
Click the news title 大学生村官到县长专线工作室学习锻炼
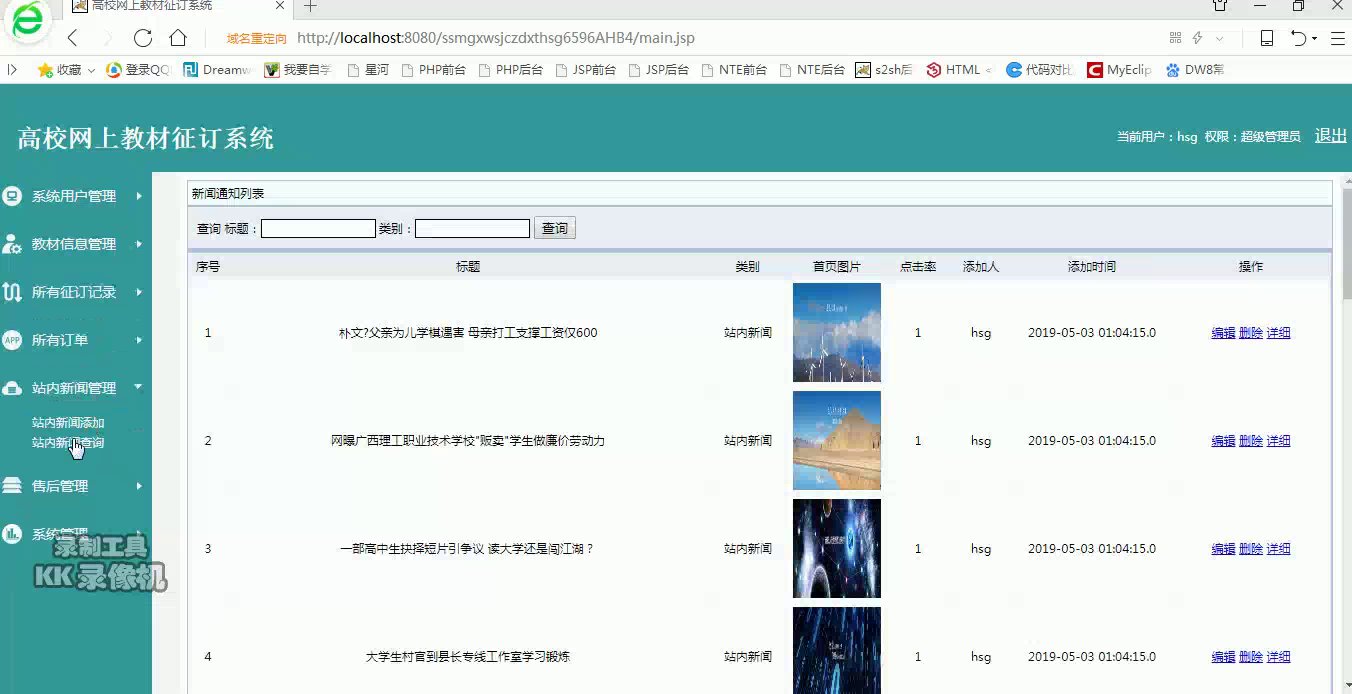pos(468,657)
